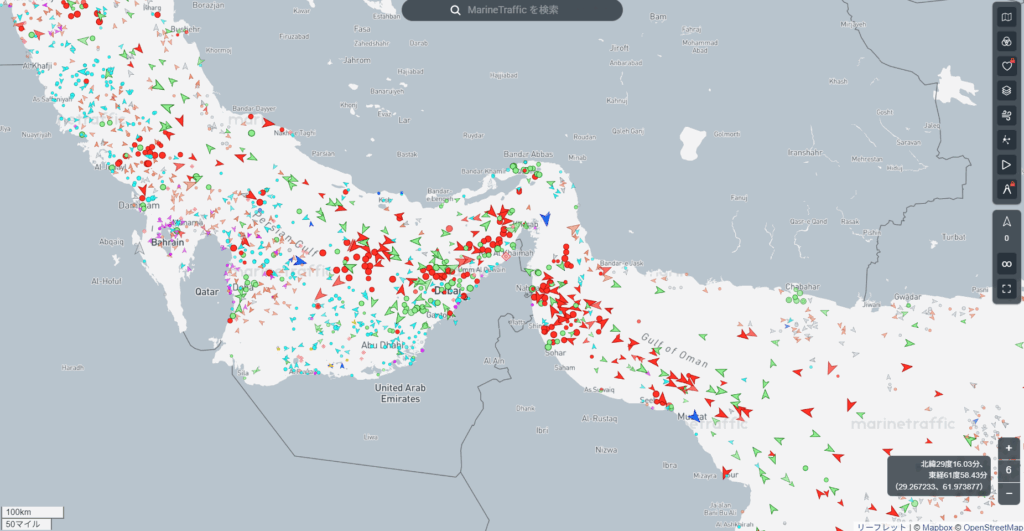Toggle the density map dots icon
Screen dimensions: 1024x531
click(1006, 140)
